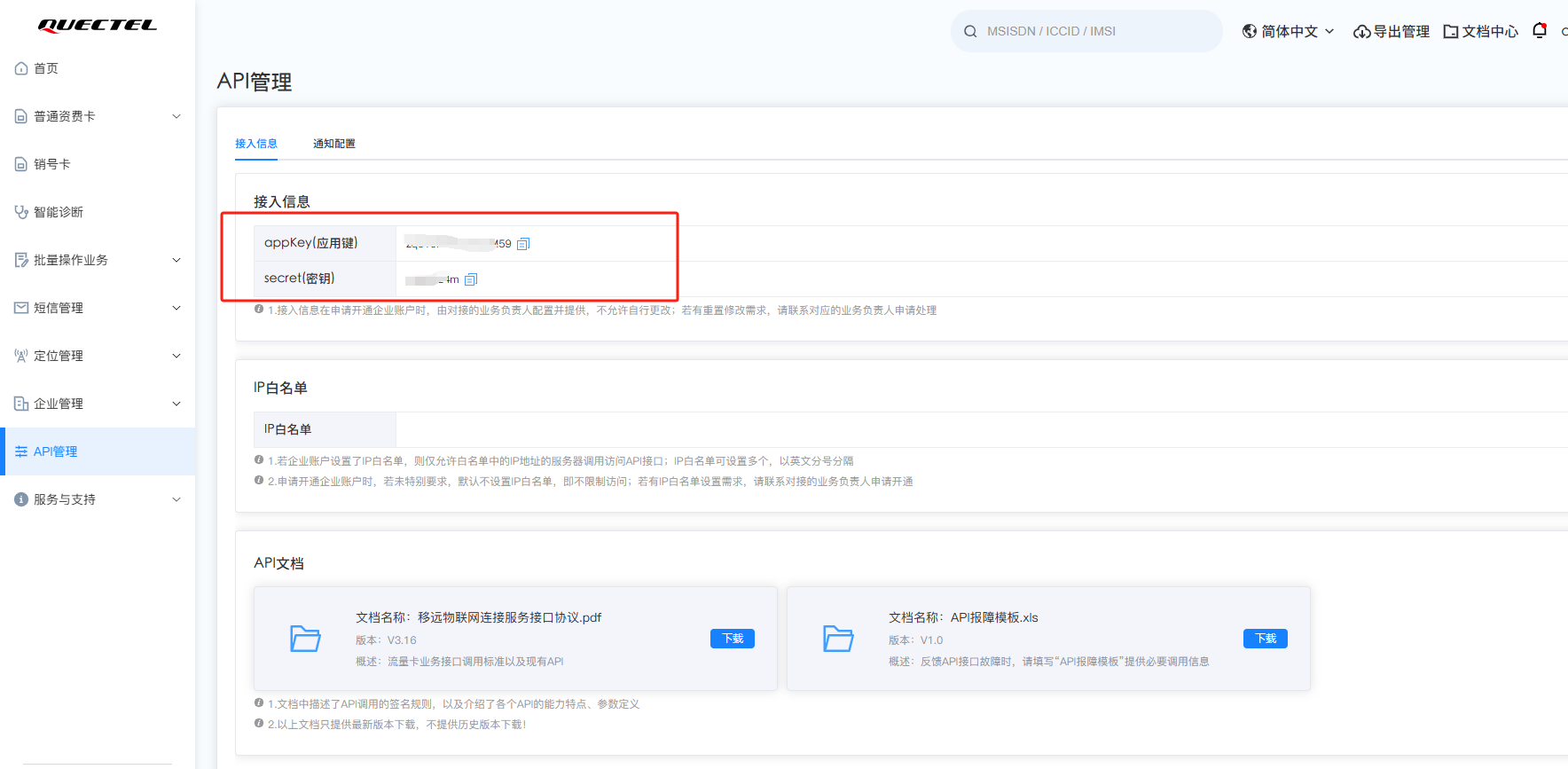Copy the appKey value using copy icon
This screenshot has height=769, width=1568.
[x=523, y=244]
